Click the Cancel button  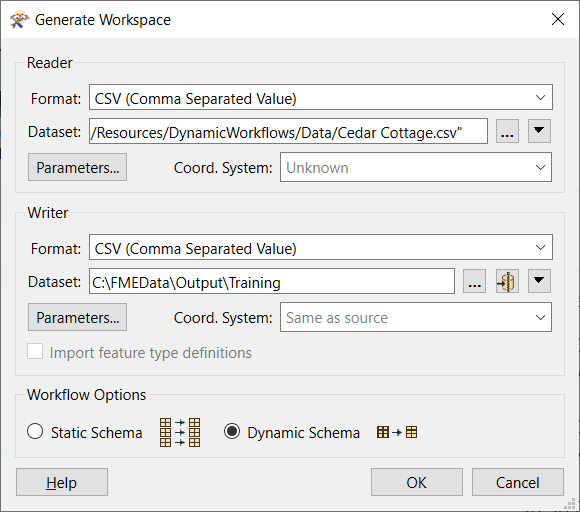tap(518, 482)
